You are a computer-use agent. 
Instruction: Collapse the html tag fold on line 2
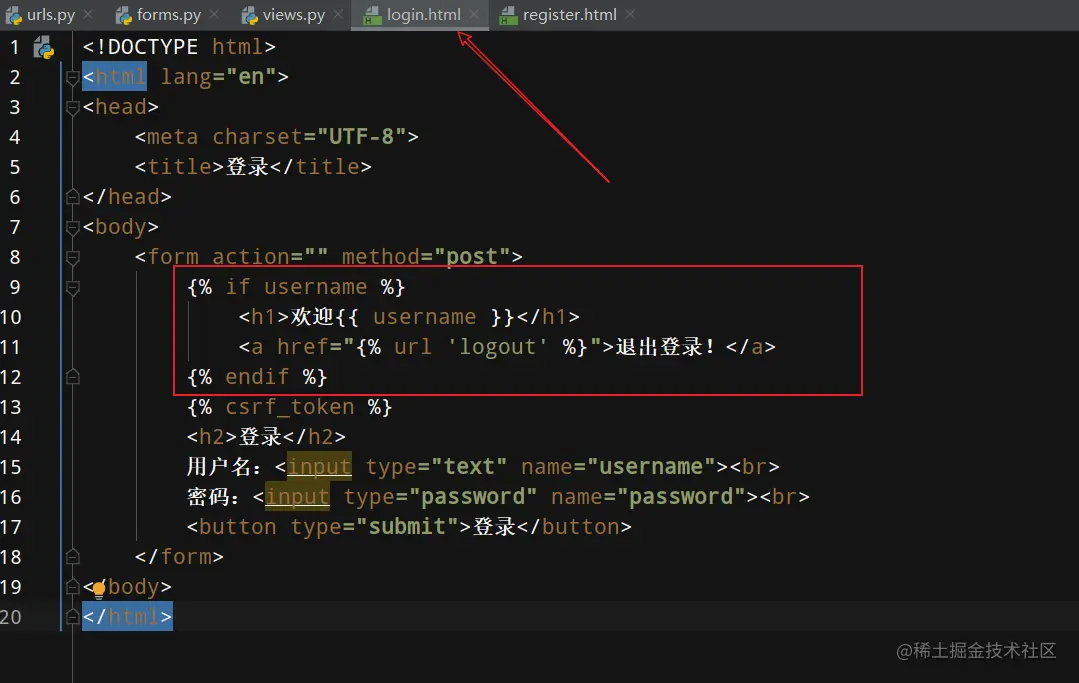click(x=72, y=78)
